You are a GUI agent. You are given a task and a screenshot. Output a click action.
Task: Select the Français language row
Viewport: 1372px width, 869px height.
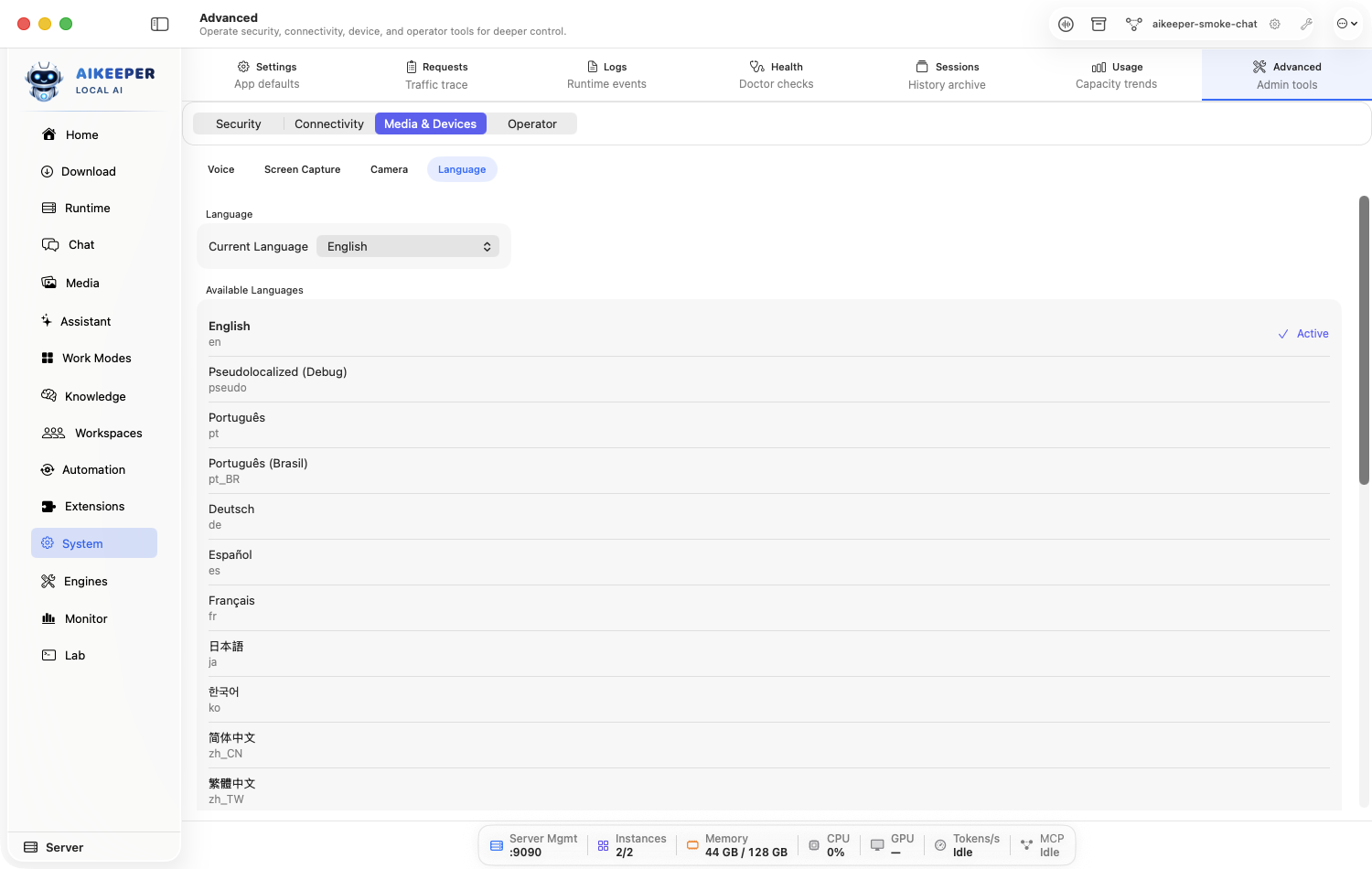coord(768,607)
